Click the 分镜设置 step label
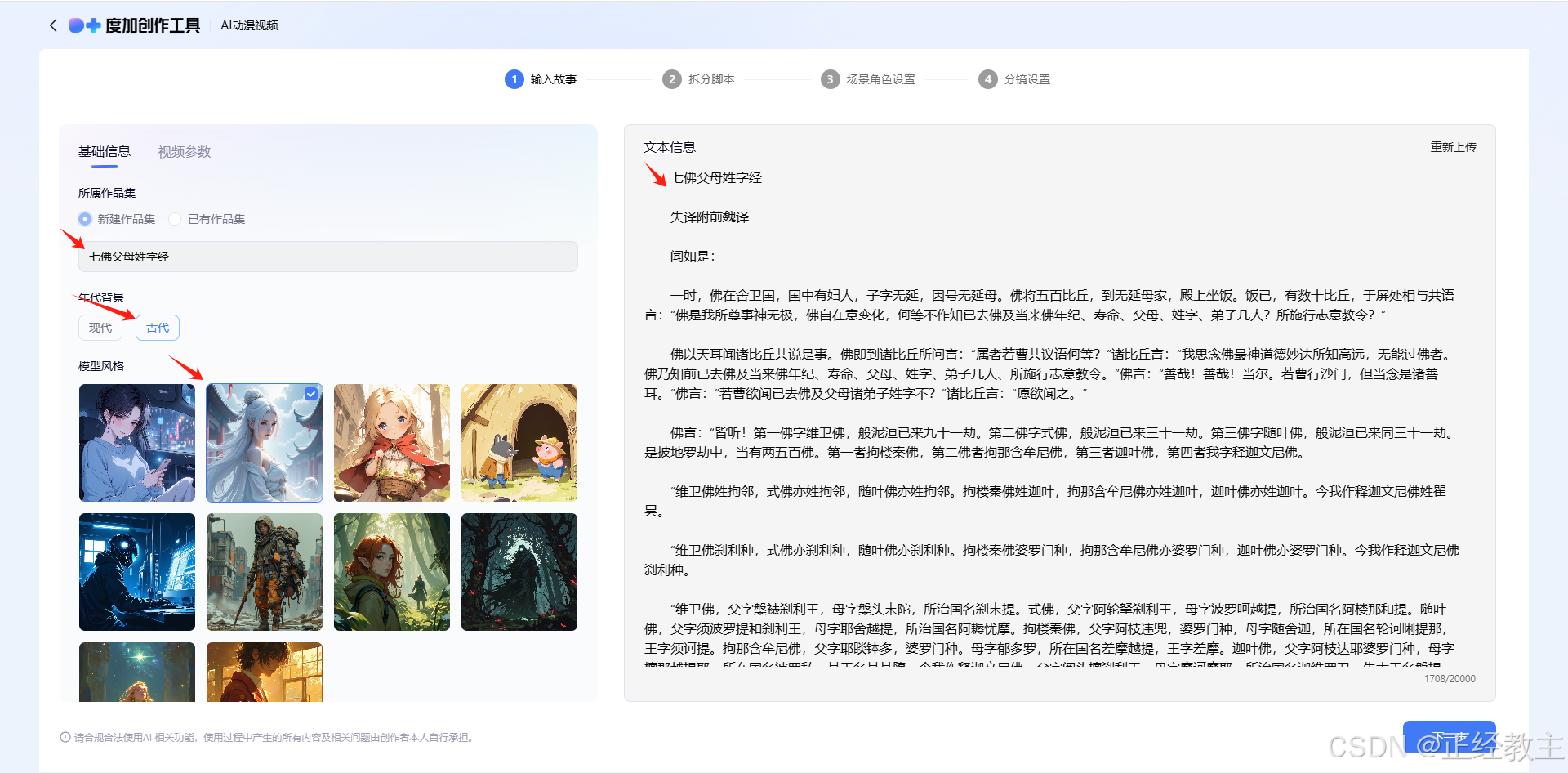The height and width of the screenshot is (773, 1568). (x=1027, y=79)
